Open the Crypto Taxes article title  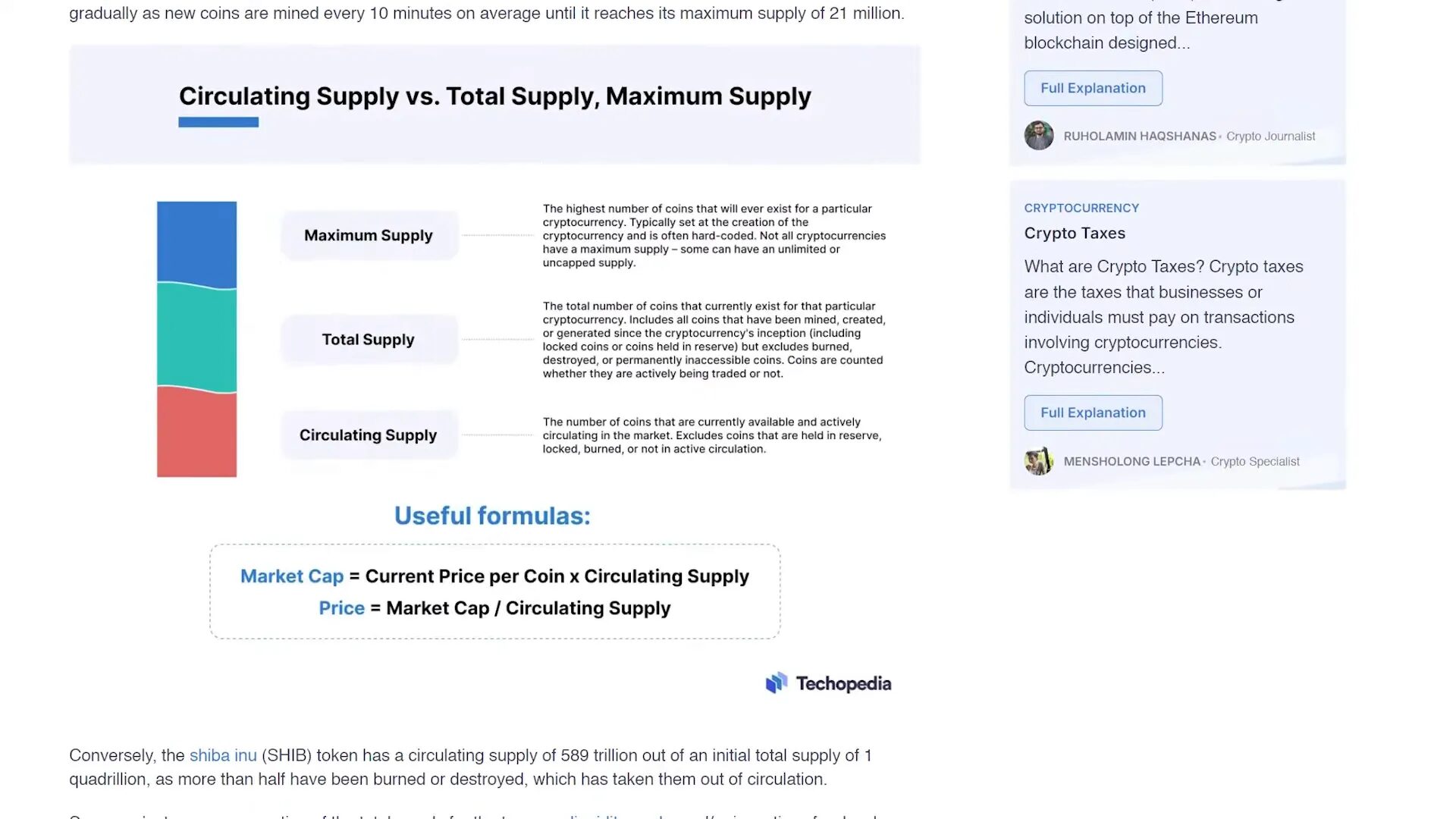1075,233
